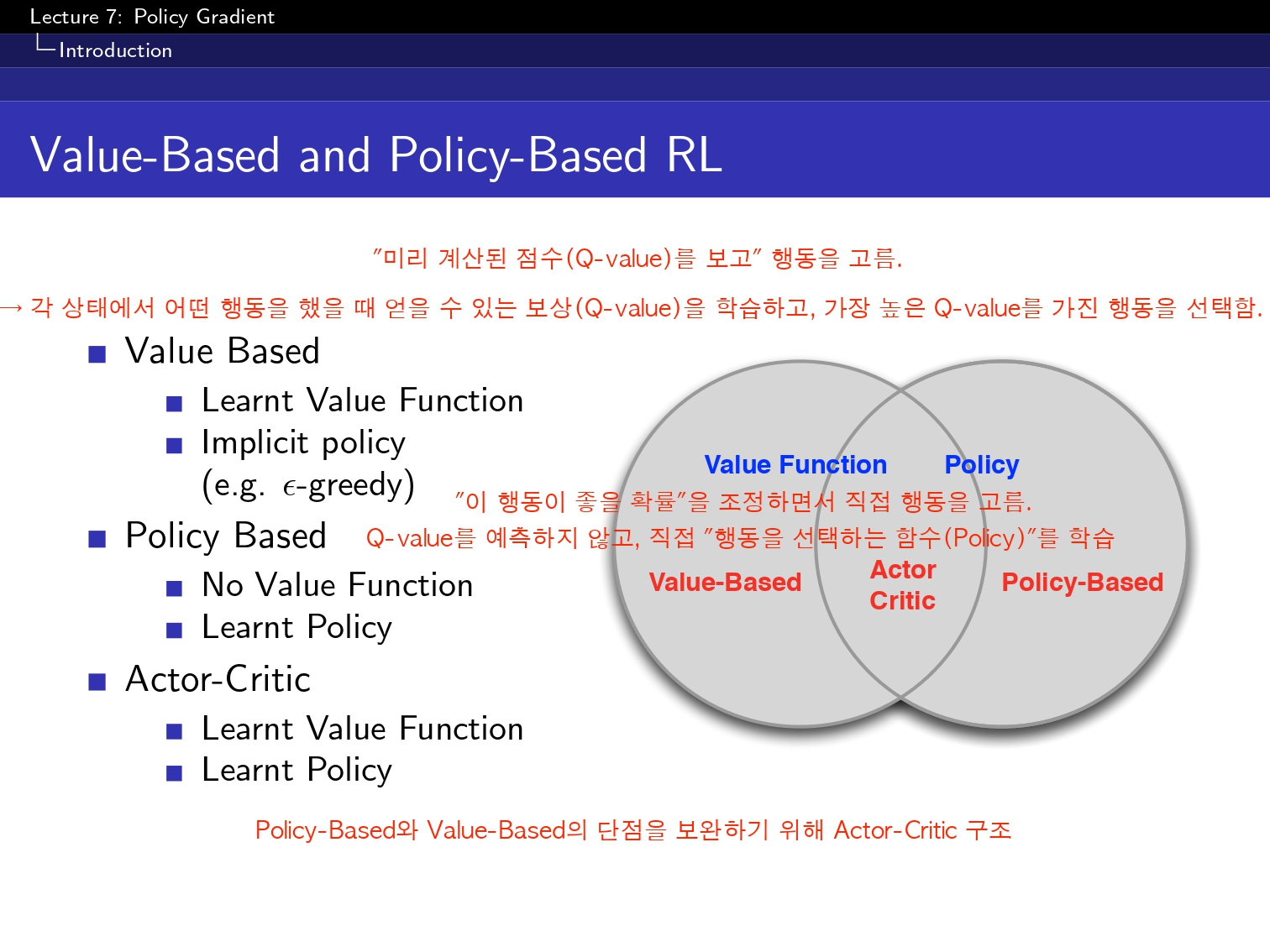
Task: Select the red 'Value-Based' diagram label
Action: point(725,582)
